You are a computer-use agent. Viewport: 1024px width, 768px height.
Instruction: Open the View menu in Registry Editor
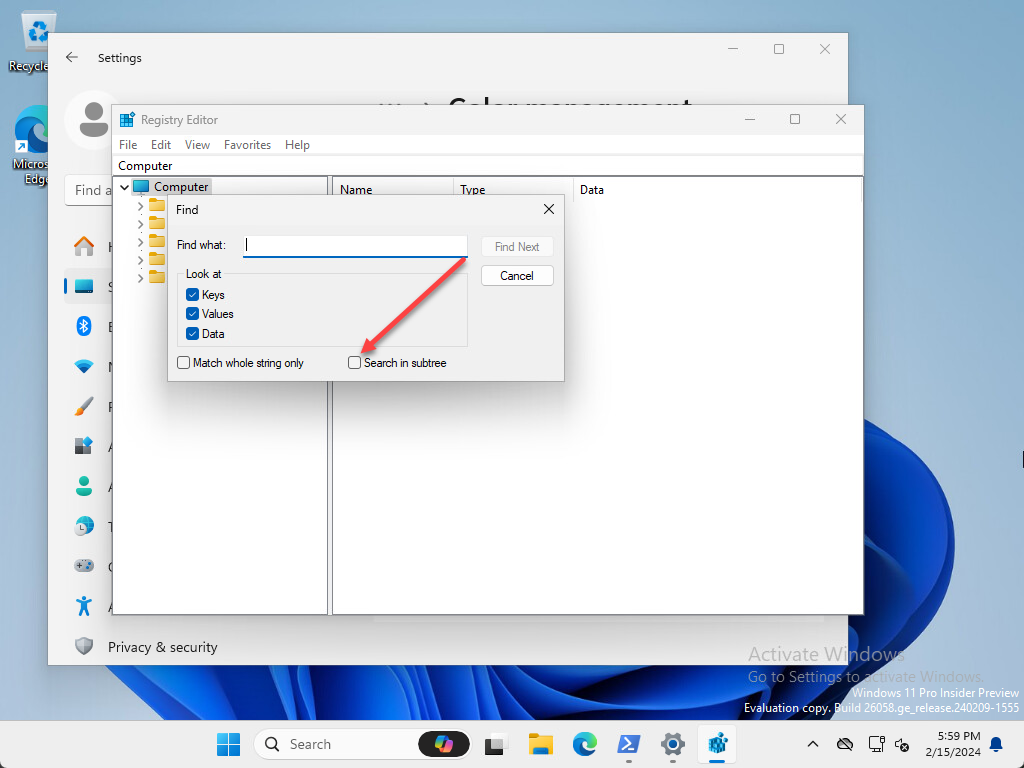click(197, 145)
